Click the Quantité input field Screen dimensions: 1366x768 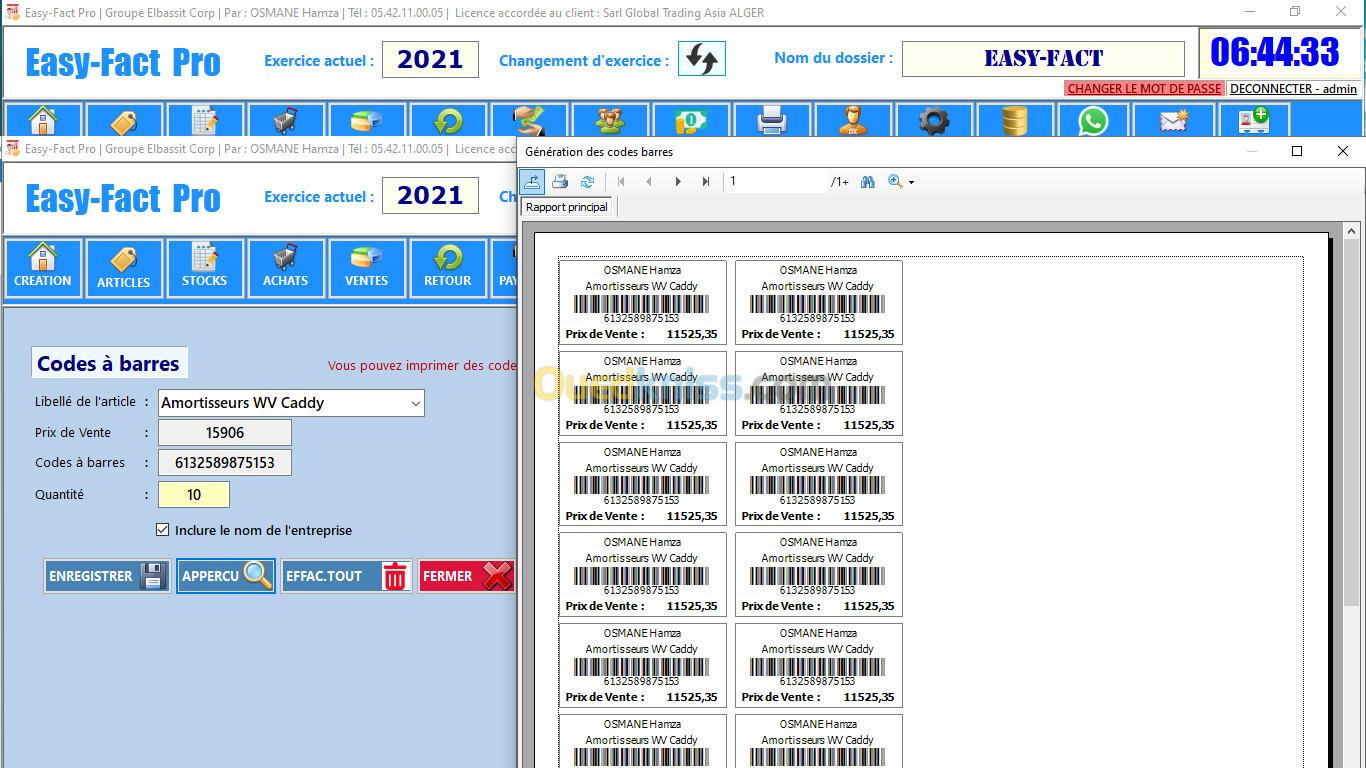click(194, 495)
